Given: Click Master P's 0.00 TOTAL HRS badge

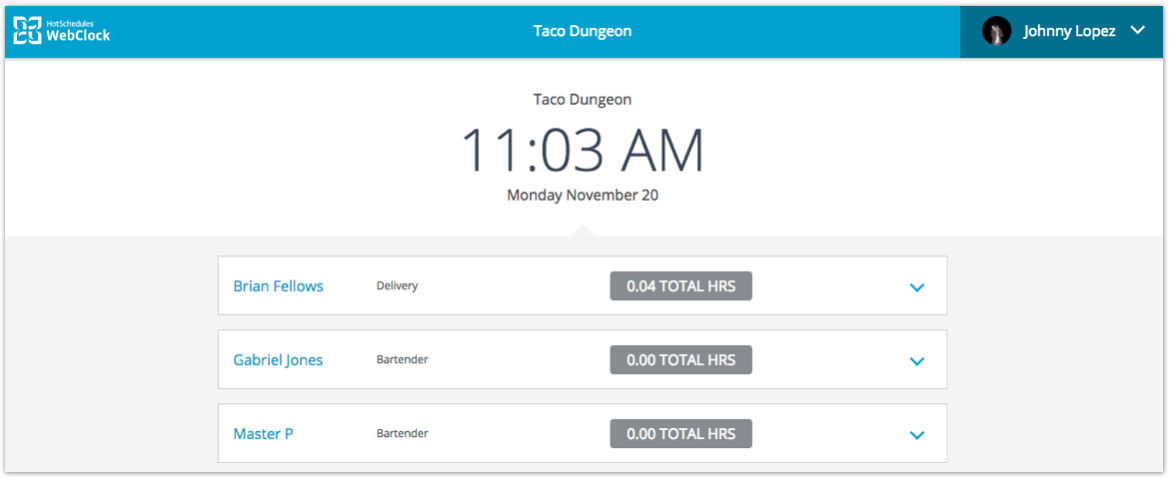Looking at the screenshot, I should coord(681,434).
